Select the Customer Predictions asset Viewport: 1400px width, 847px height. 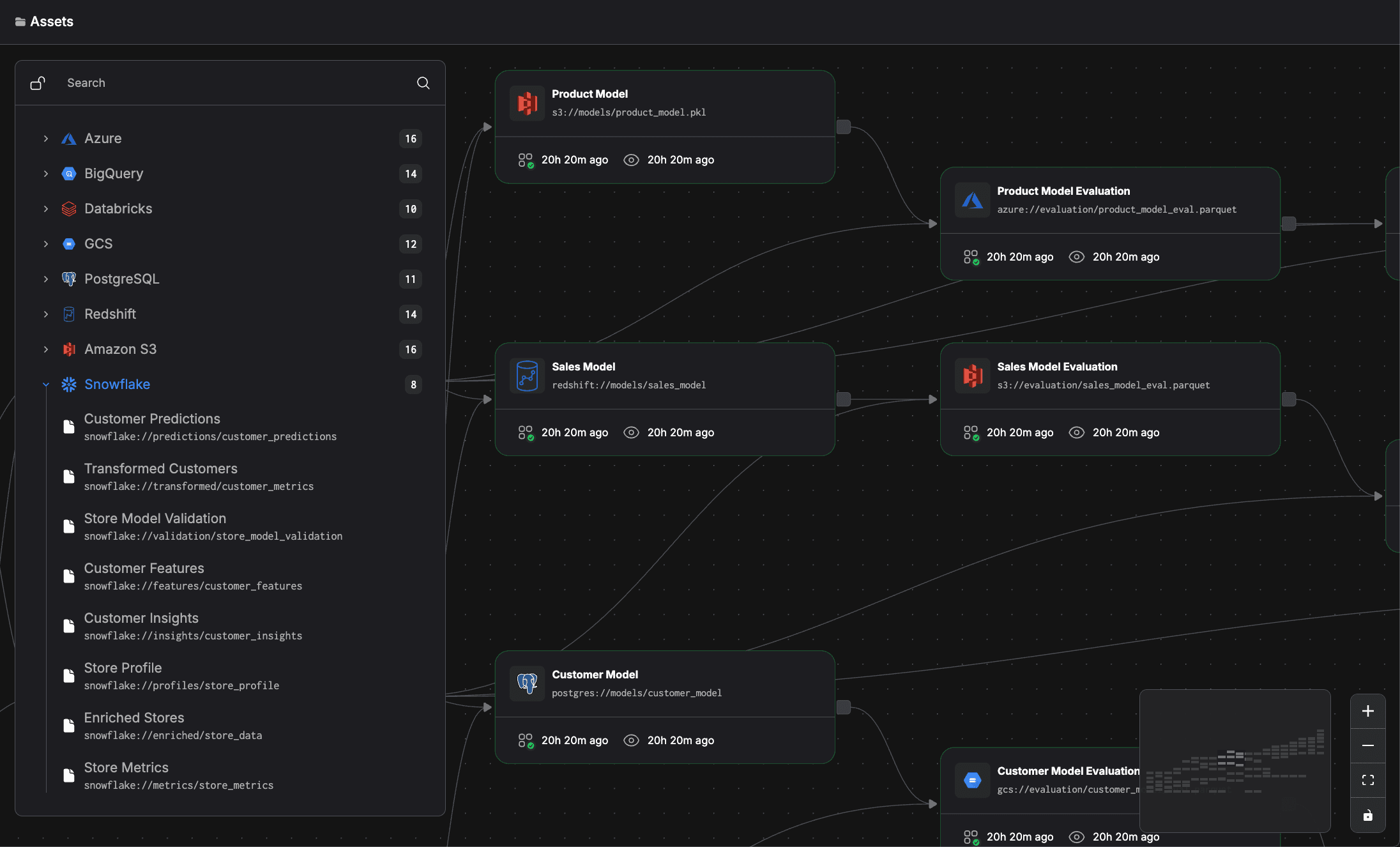coord(152,419)
